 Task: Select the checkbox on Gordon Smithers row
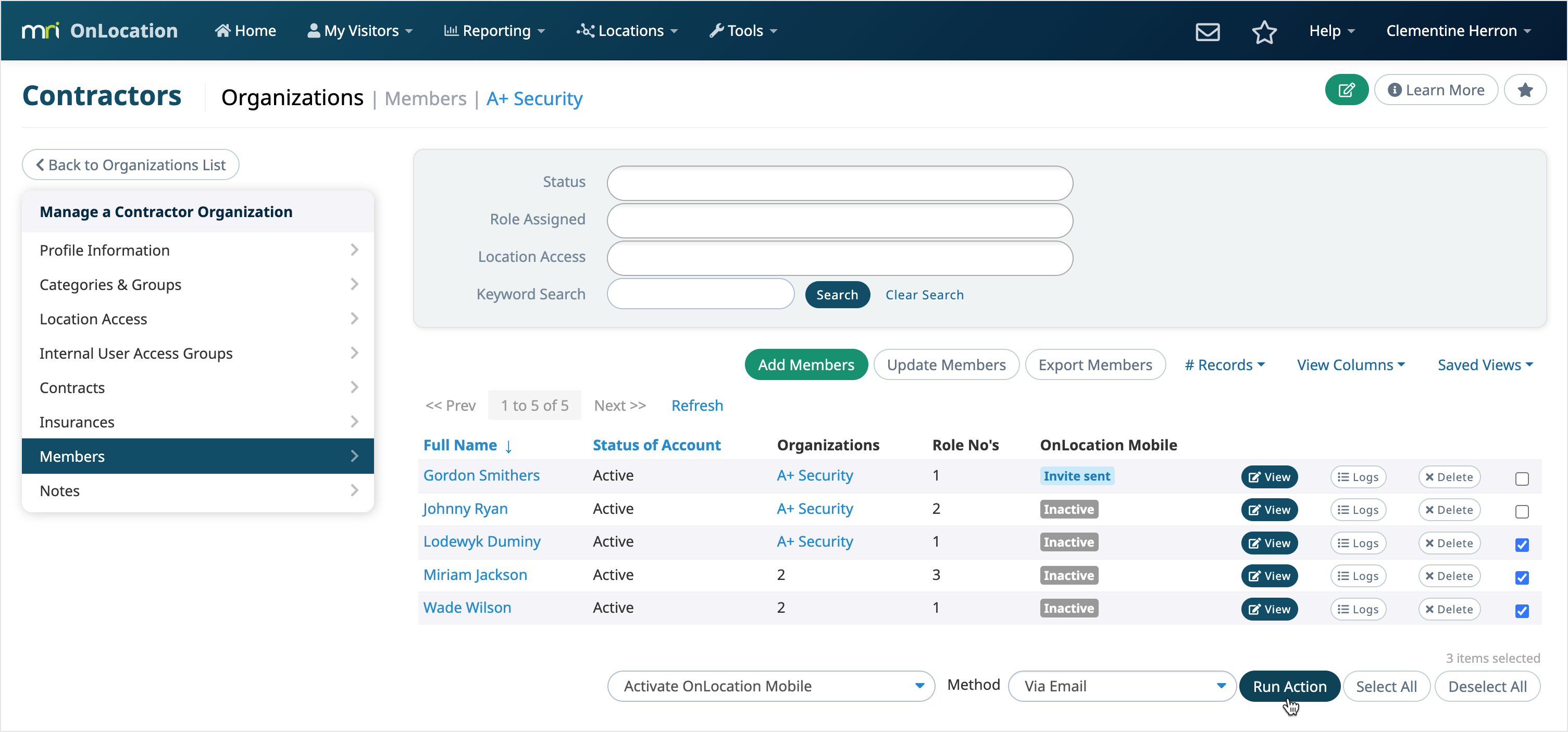pos(1522,479)
